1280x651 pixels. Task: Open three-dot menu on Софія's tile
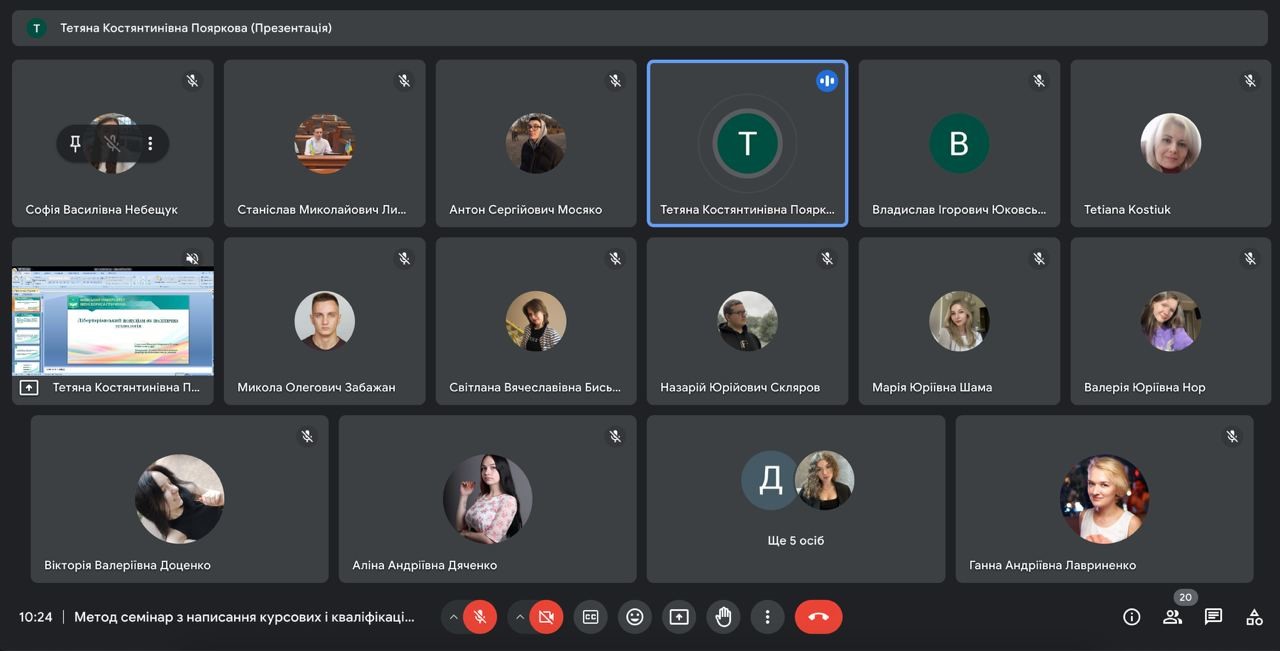pos(150,144)
